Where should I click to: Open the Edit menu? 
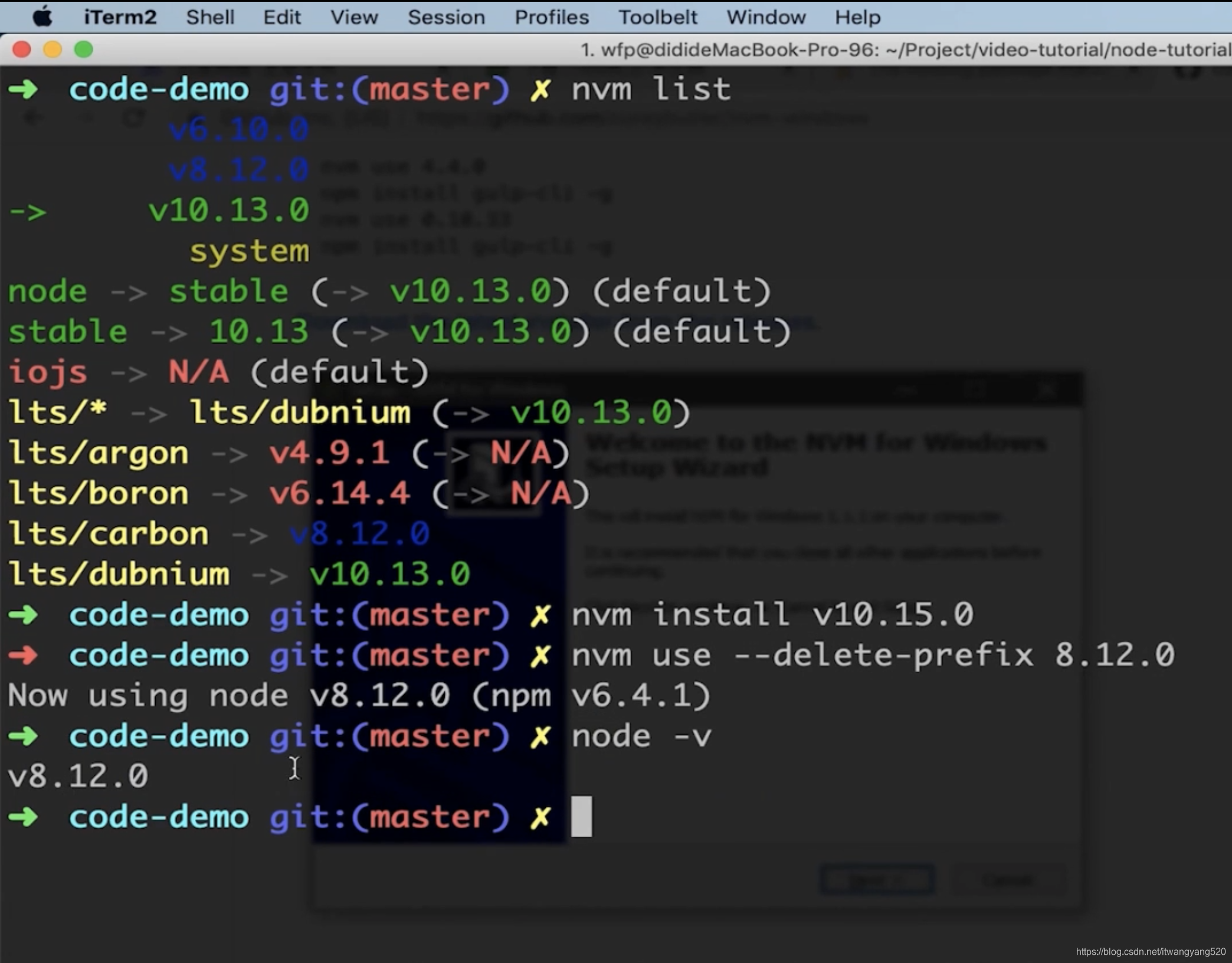[281, 17]
